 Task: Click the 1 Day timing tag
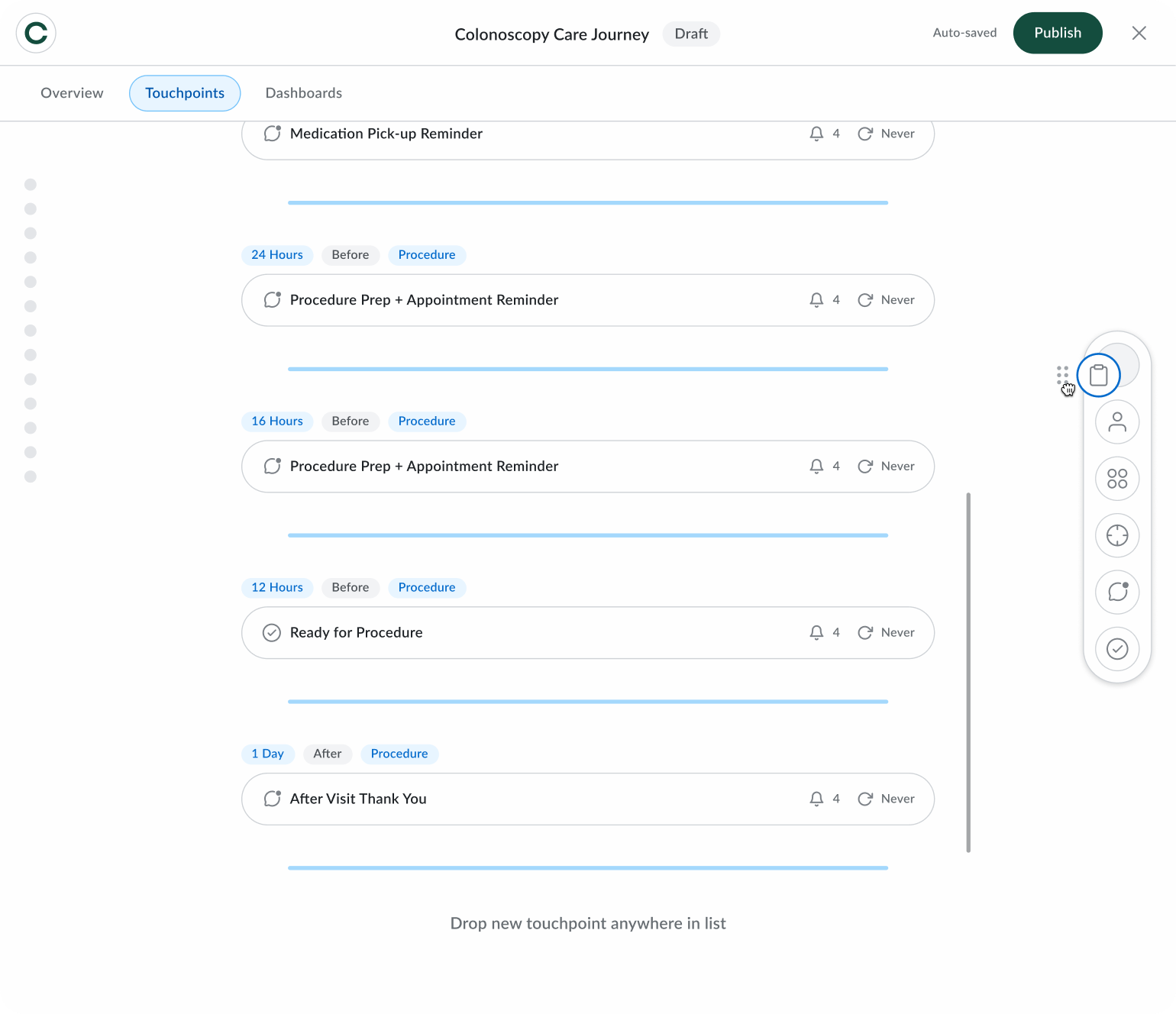[x=268, y=754]
